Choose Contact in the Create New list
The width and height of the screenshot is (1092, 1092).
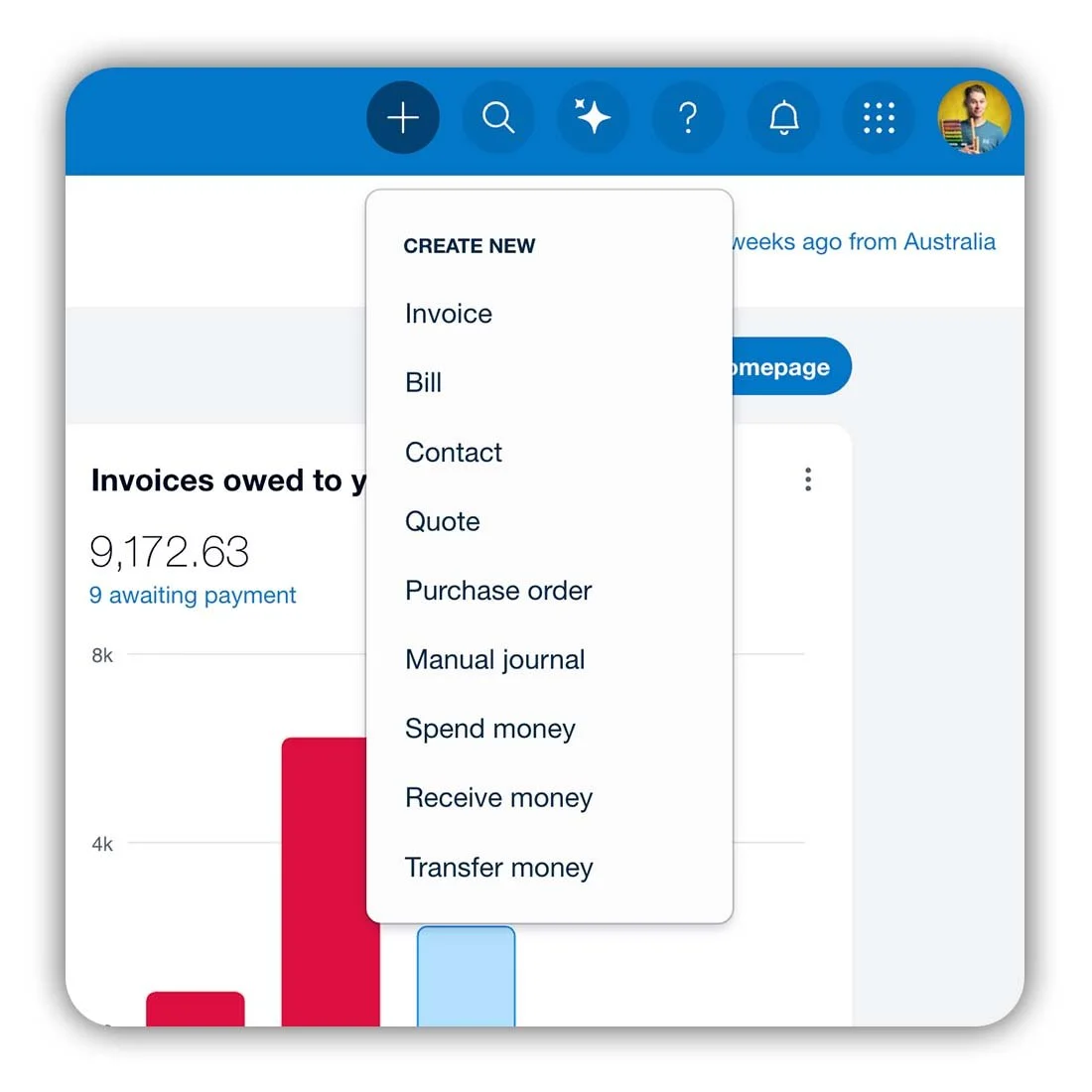click(454, 453)
